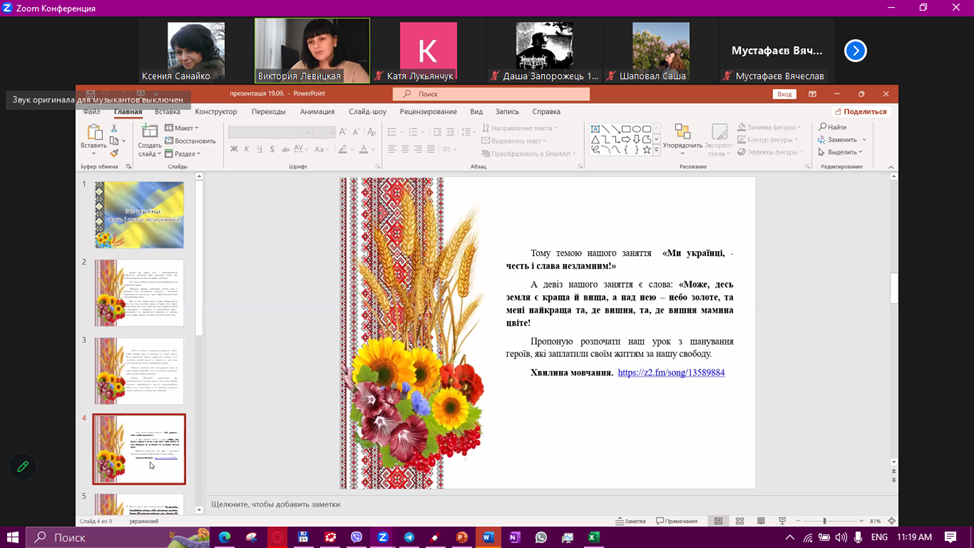Click the Поиск search field in PowerPoint
Image resolution: width=974 pixels, height=548 pixels.
(x=491, y=94)
